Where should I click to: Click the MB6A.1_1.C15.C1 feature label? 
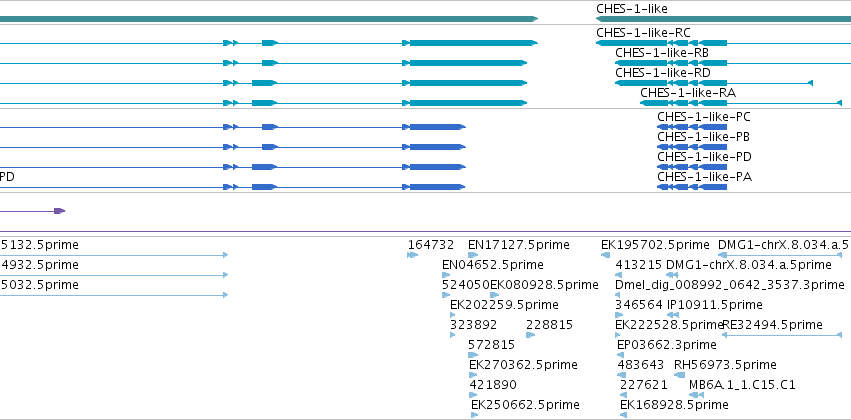point(742,385)
